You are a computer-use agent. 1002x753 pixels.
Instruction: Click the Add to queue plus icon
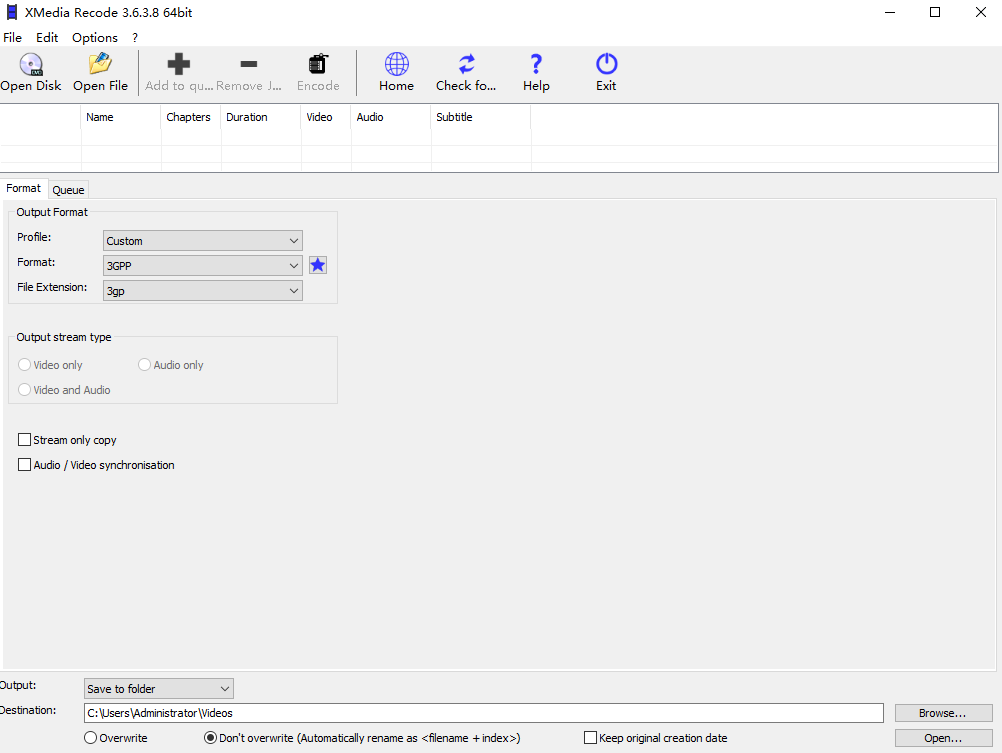coord(178,64)
